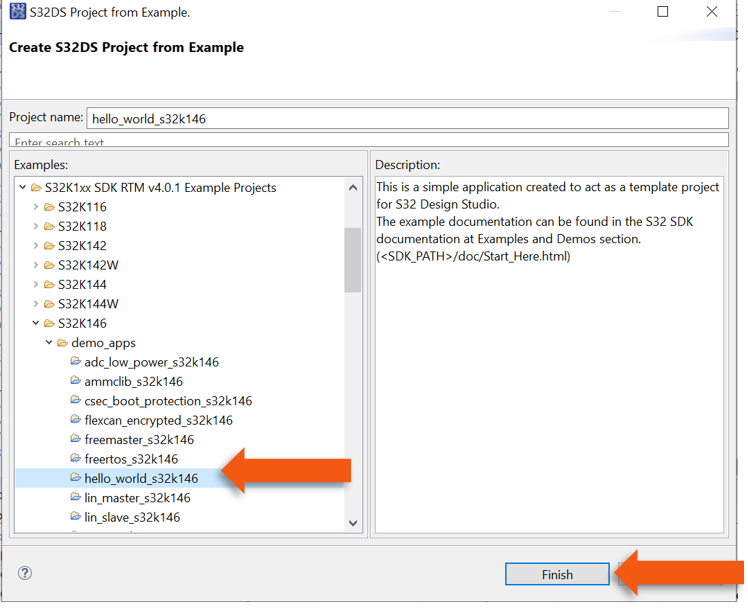Expand the S32K118 tree node
The image size is (748, 609).
(36, 227)
